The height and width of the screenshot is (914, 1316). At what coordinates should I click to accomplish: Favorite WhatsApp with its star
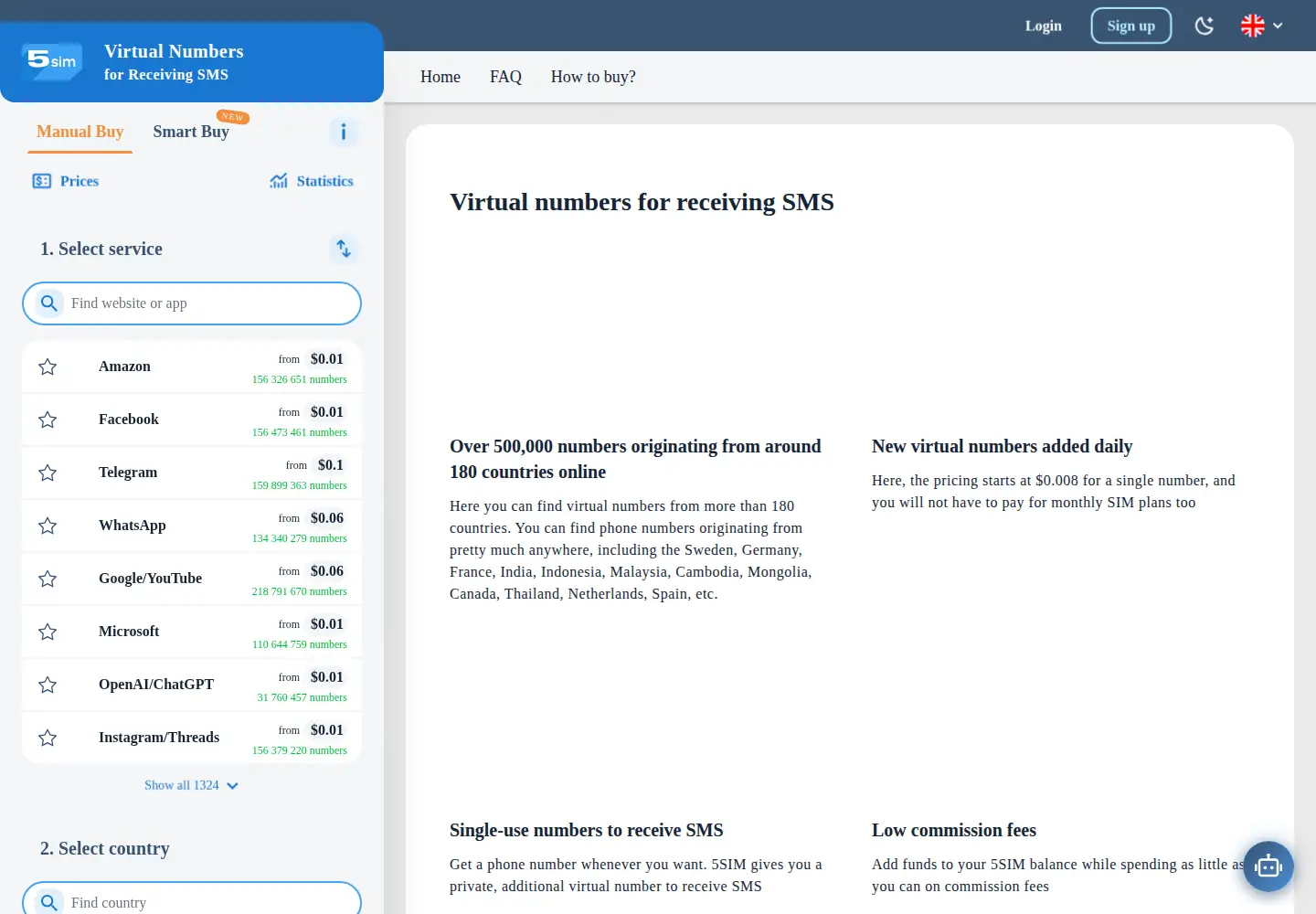(x=48, y=526)
